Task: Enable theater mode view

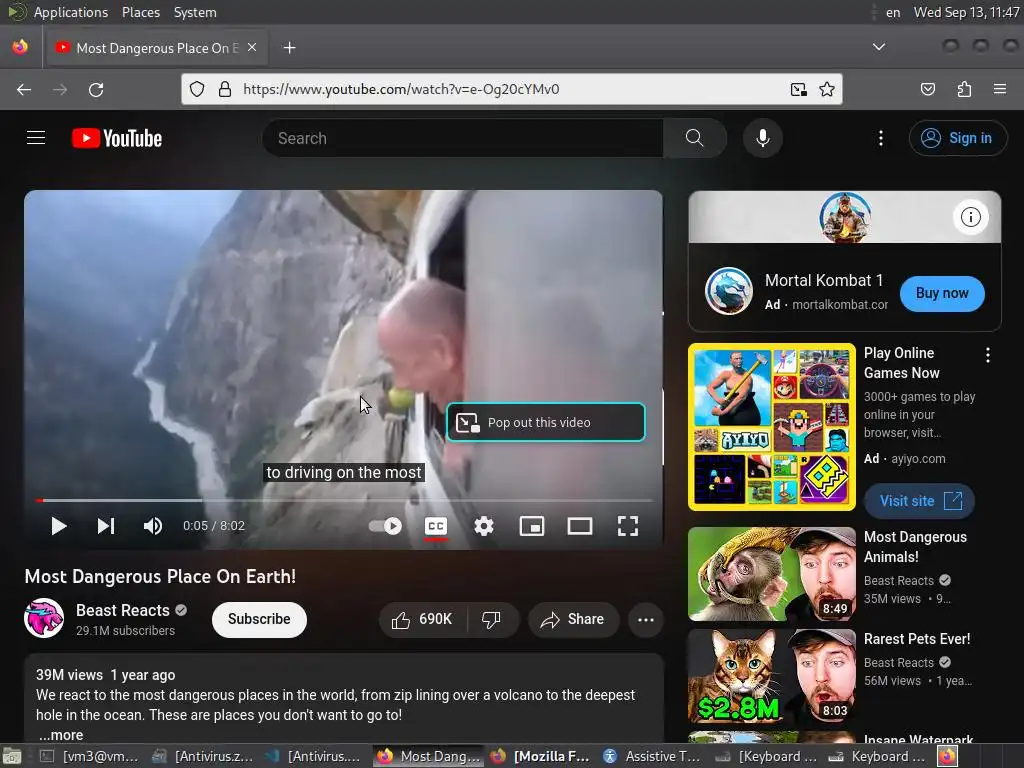Action: click(x=579, y=526)
